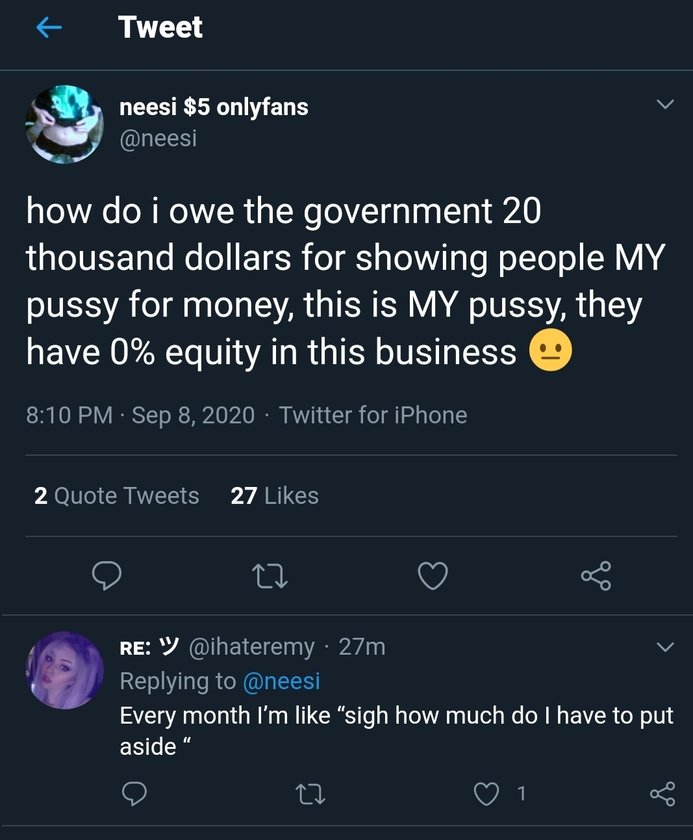Open the @ihateremy handle
The width and height of the screenshot is (693, 840).
(252, 647)
